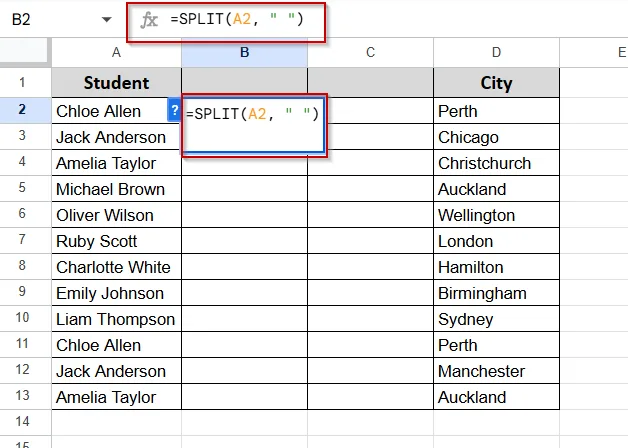Click the Birmingham cell
The height and width of the screenshot is (448, 628).
496,293
